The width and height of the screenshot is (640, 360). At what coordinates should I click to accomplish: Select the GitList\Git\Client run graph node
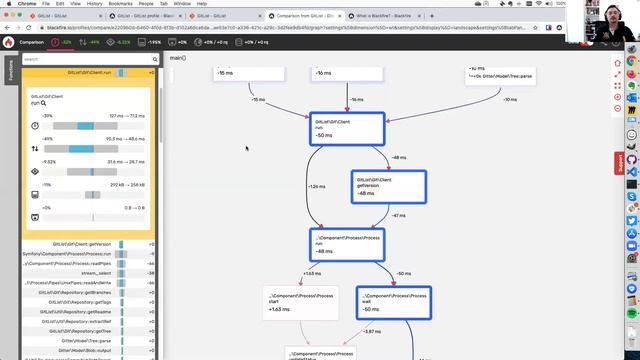pyautogui.click(x=347, y=129)
